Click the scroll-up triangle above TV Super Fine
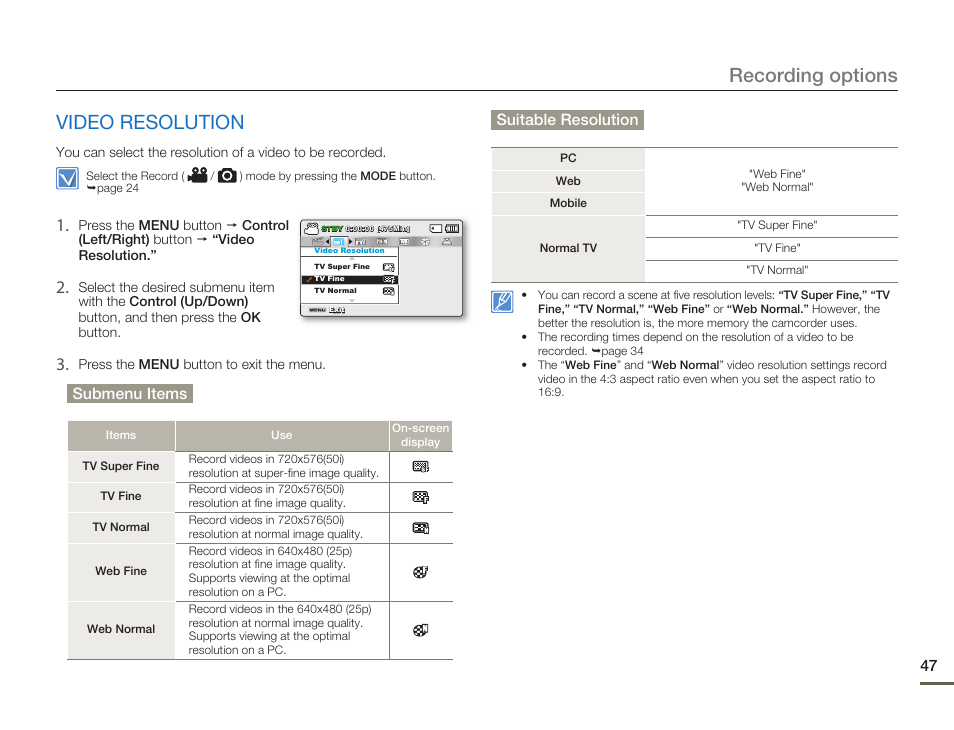The height and width of the screenshot is (730, 954). coord(352,259)
